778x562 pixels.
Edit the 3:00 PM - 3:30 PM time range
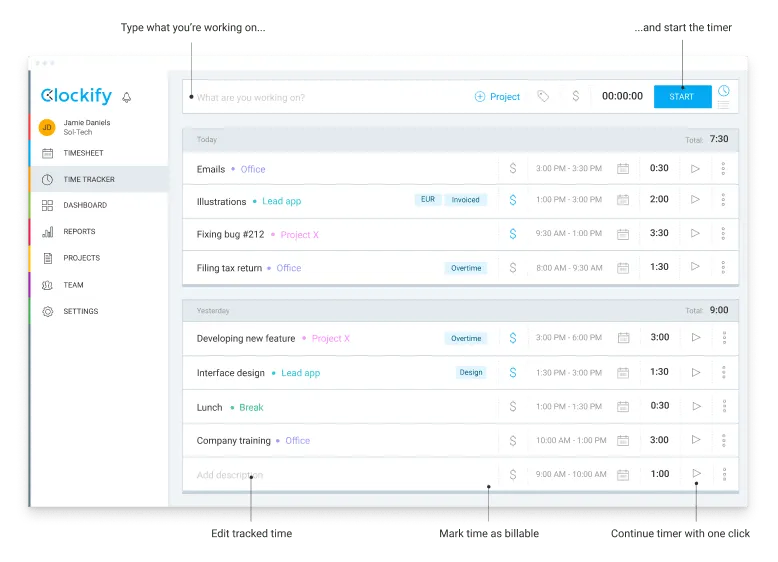pos(569,169)
